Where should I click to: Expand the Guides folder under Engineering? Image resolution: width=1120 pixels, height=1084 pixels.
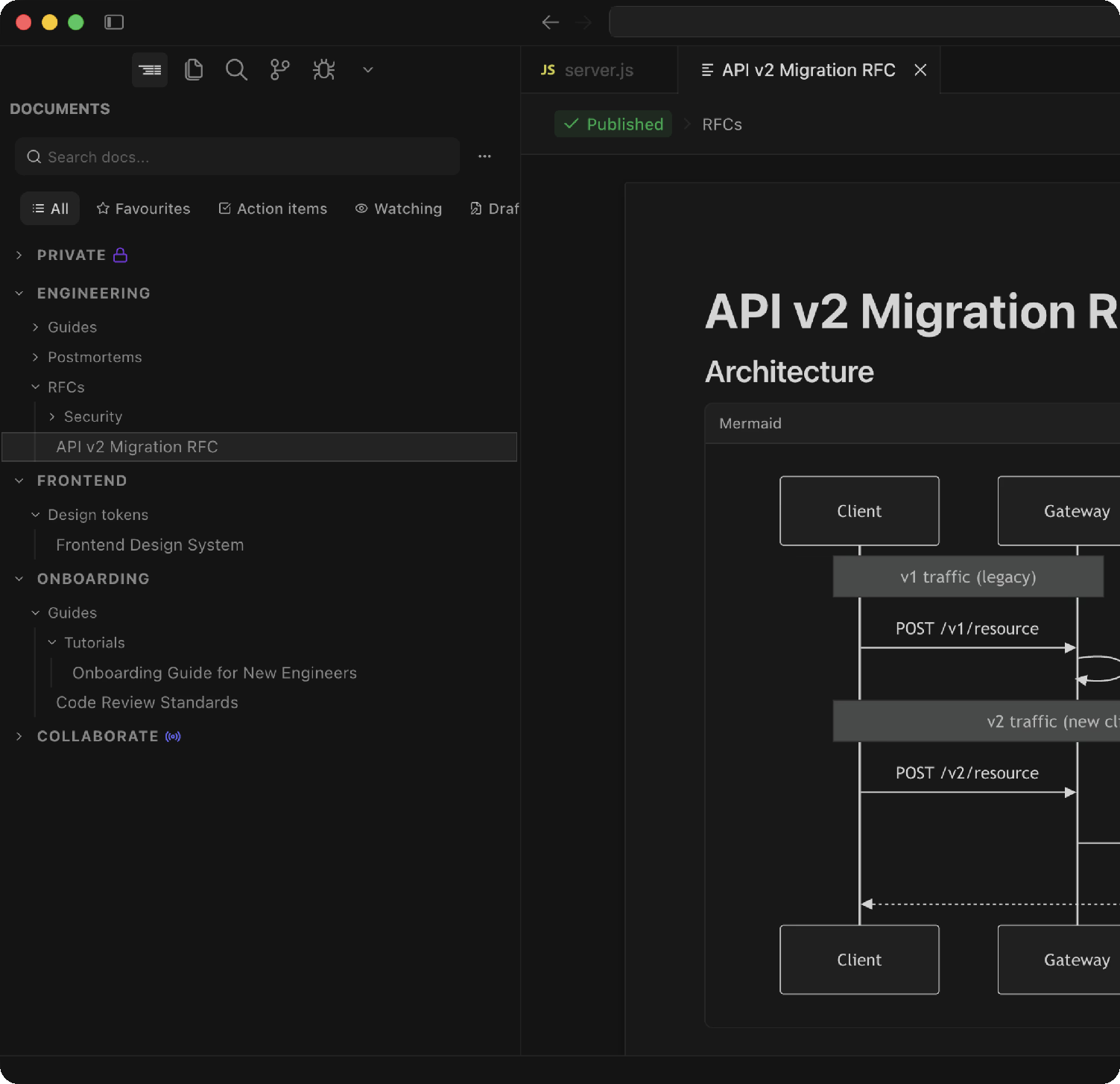click(36, 327)
